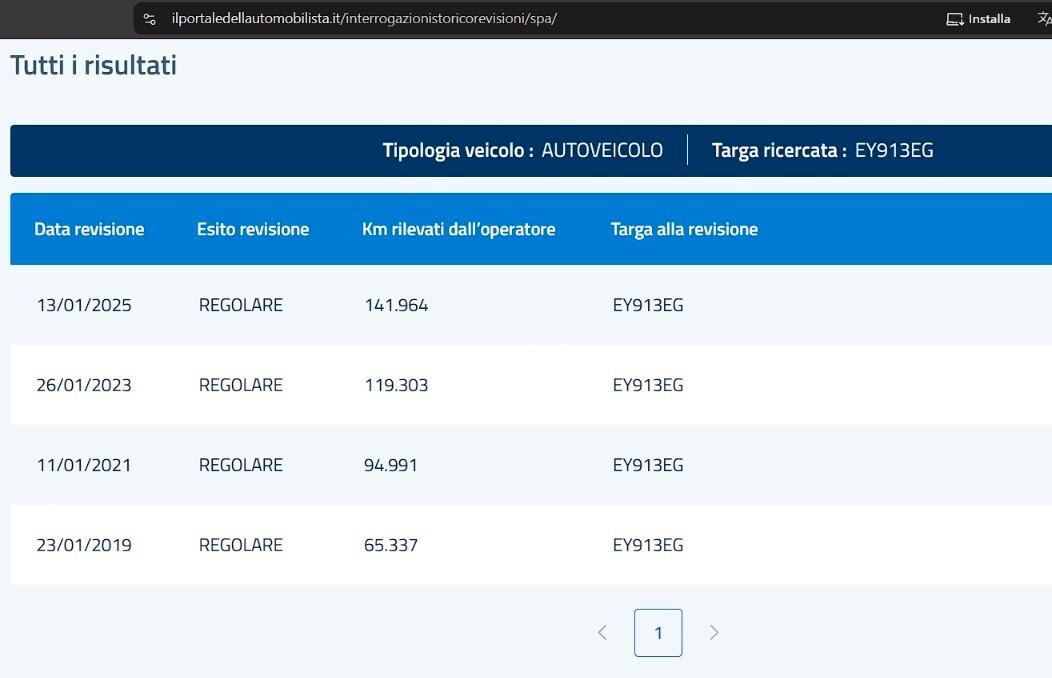Click the AUTOVEICOLO vehicle type value
Screen dimensions: 1052x678
[602, 150]
